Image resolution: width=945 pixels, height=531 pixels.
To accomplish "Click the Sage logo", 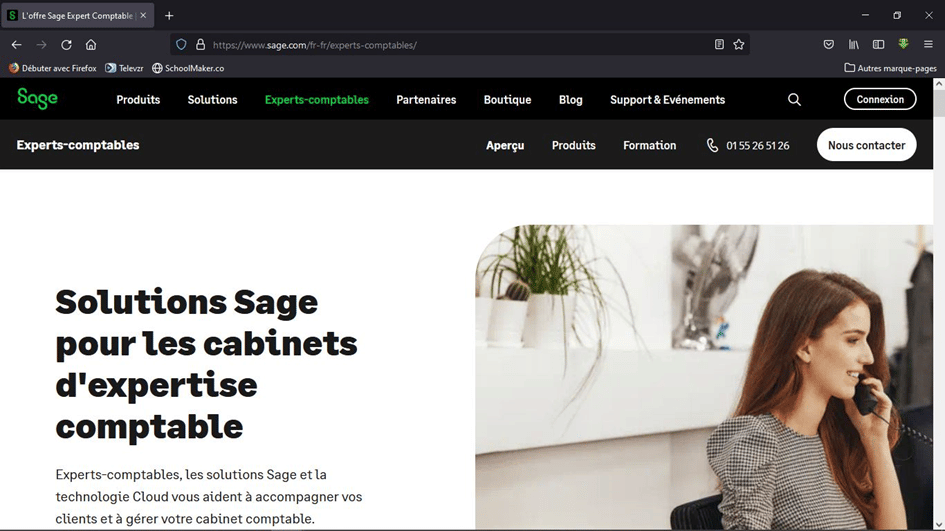I will coord(37,99).
